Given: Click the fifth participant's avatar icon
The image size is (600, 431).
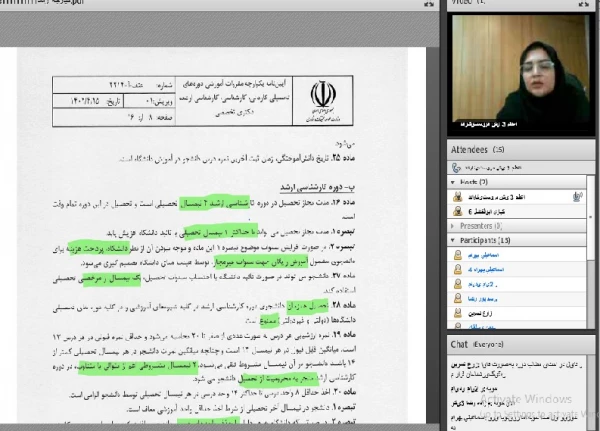Looking at the screenshot, I should coord(458,313).
